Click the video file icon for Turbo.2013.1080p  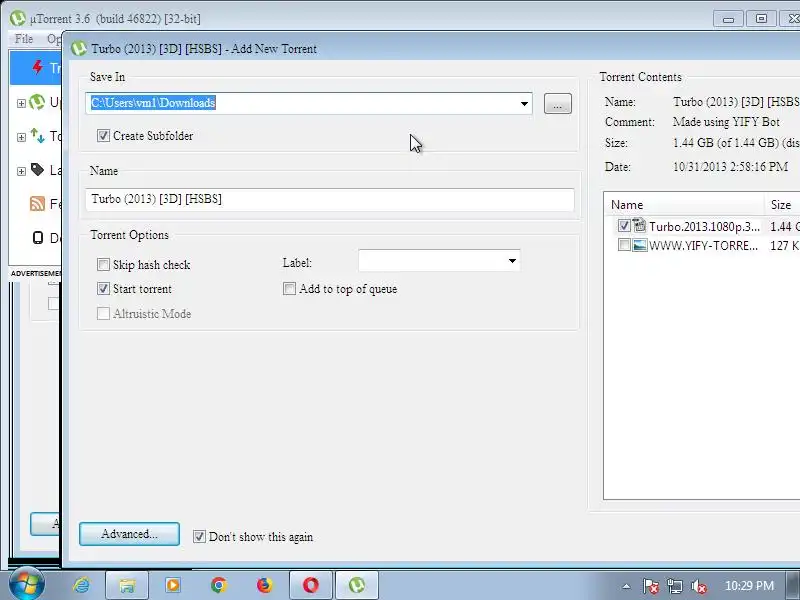click(x=639, y=225)
